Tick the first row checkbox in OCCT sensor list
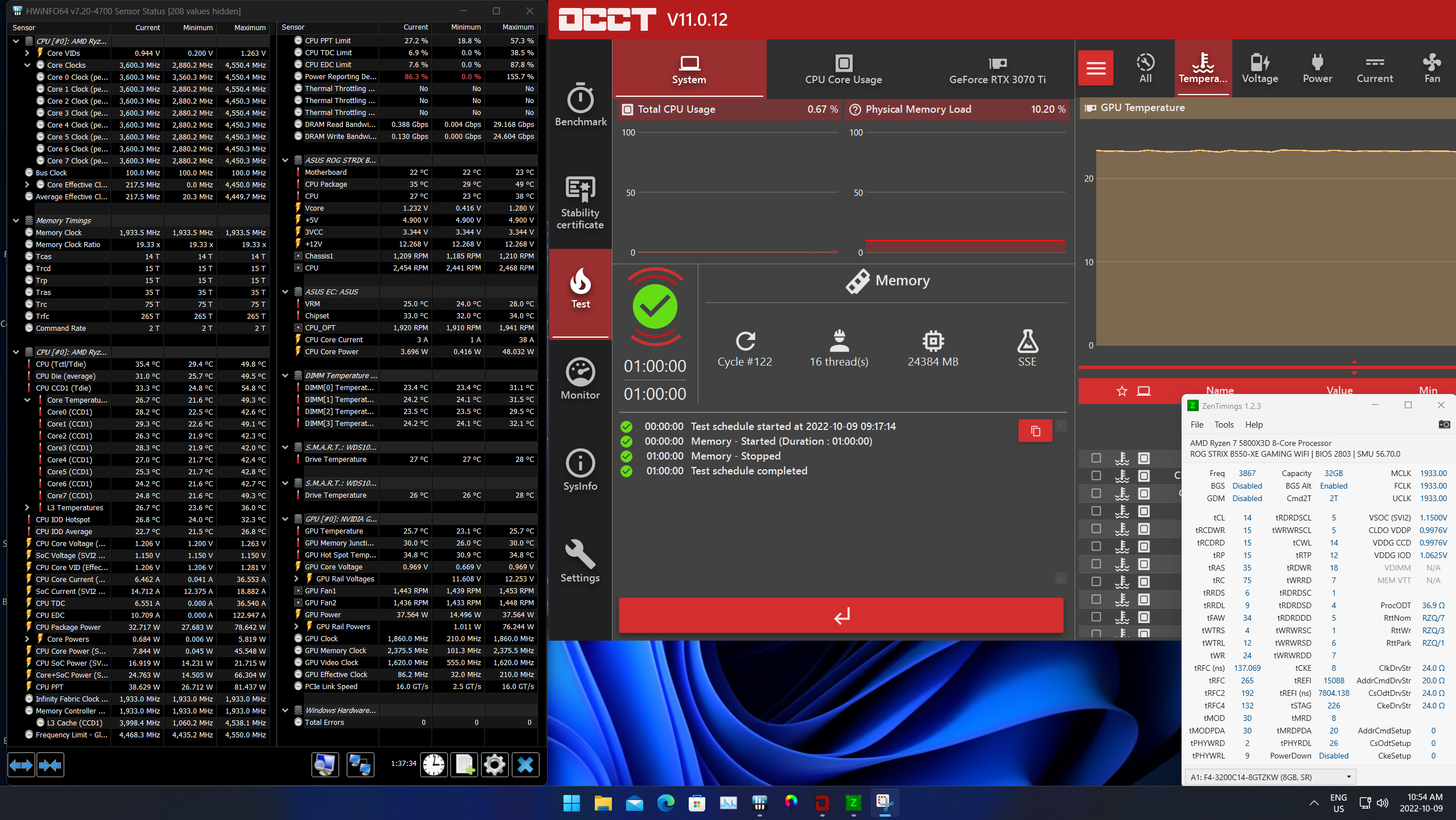The width and height of the screenshot is (1456, 820). point(1096,458)
